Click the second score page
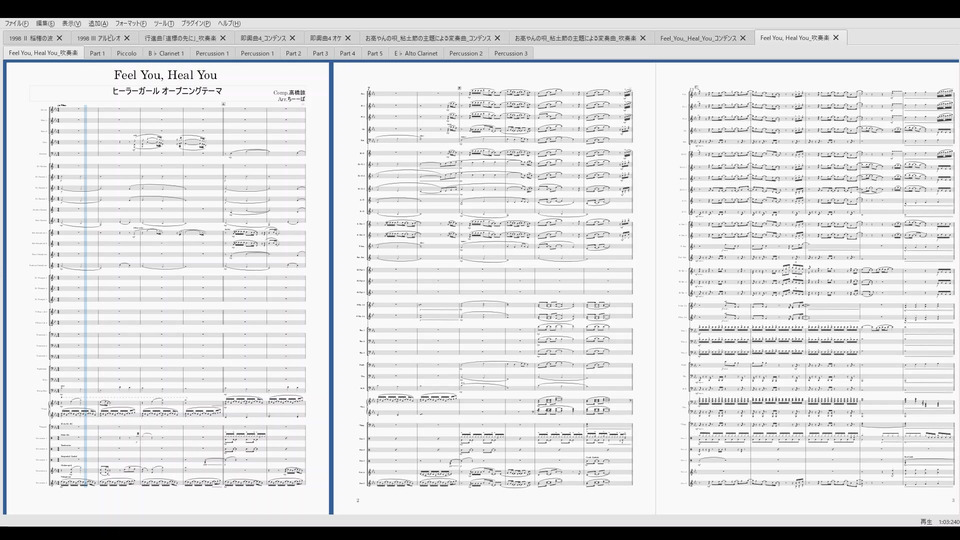Viewport: 960px width, 540px height. [494, 288]
